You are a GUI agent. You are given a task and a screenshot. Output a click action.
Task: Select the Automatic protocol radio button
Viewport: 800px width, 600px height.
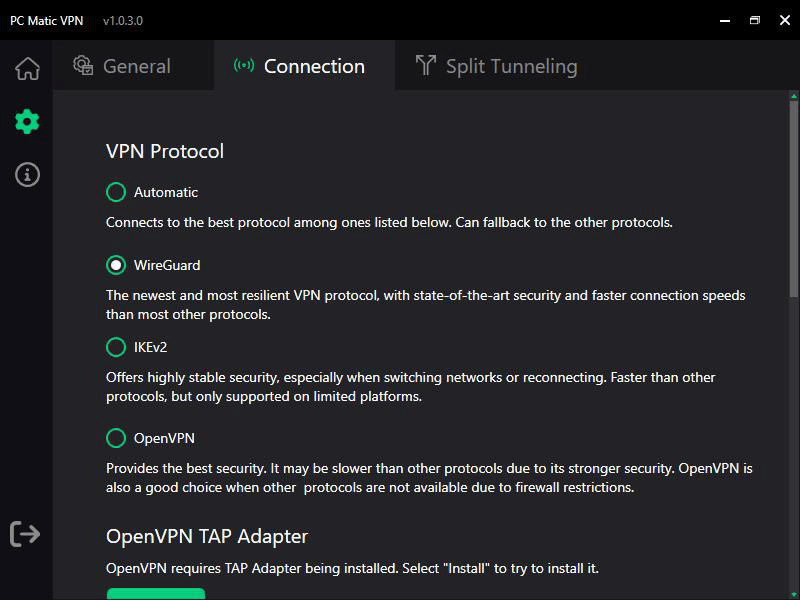(115, 192)
